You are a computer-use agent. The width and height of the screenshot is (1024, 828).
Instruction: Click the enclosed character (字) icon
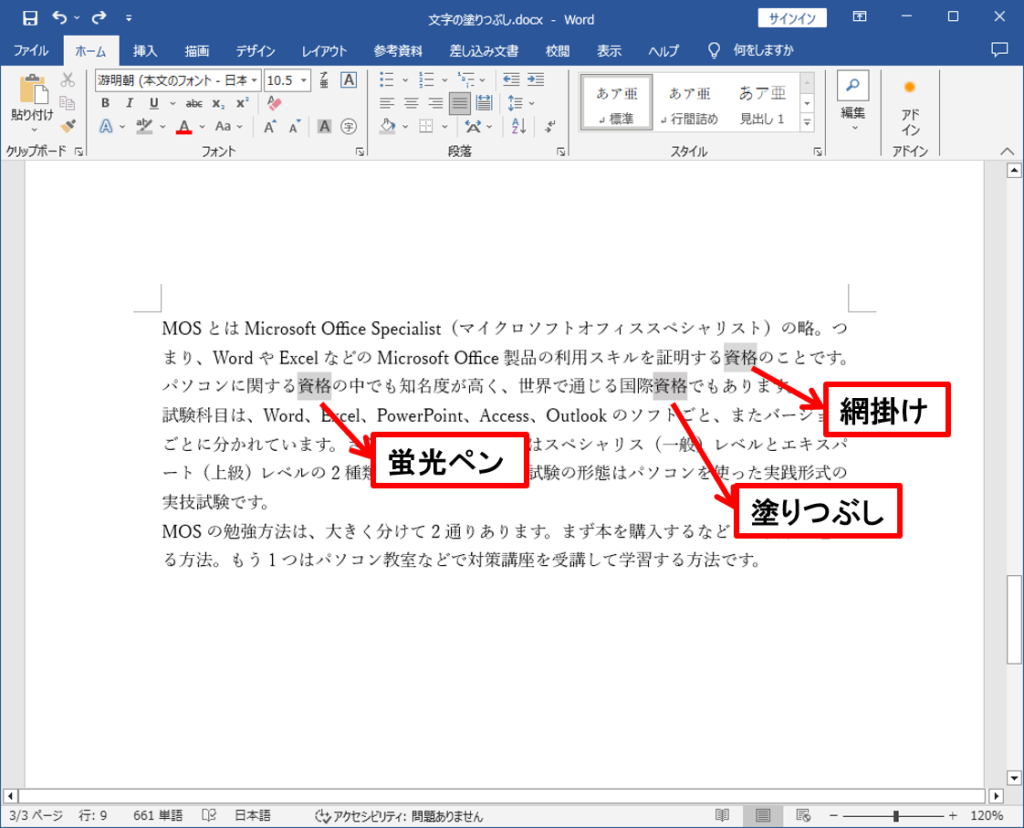pos(348,127)
